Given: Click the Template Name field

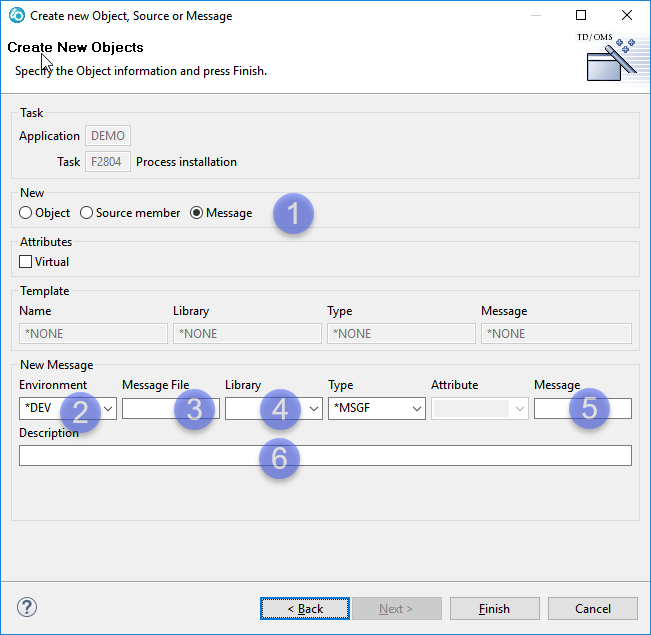Looking at the screenshot, I should point(93,334).
